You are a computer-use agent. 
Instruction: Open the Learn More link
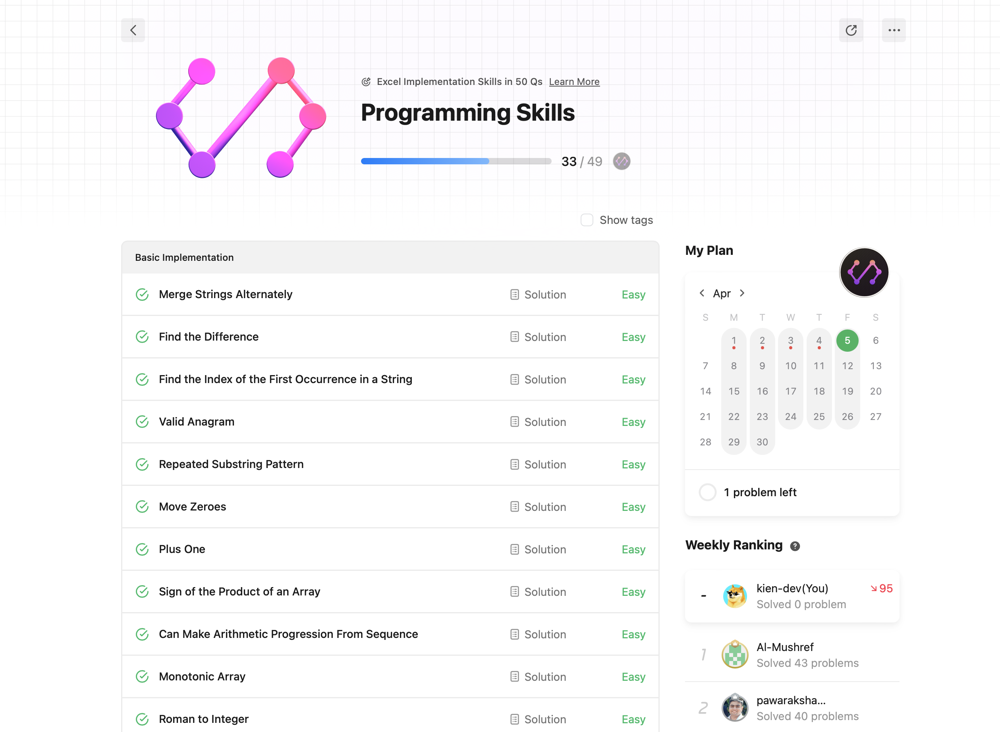coord(574,82)
